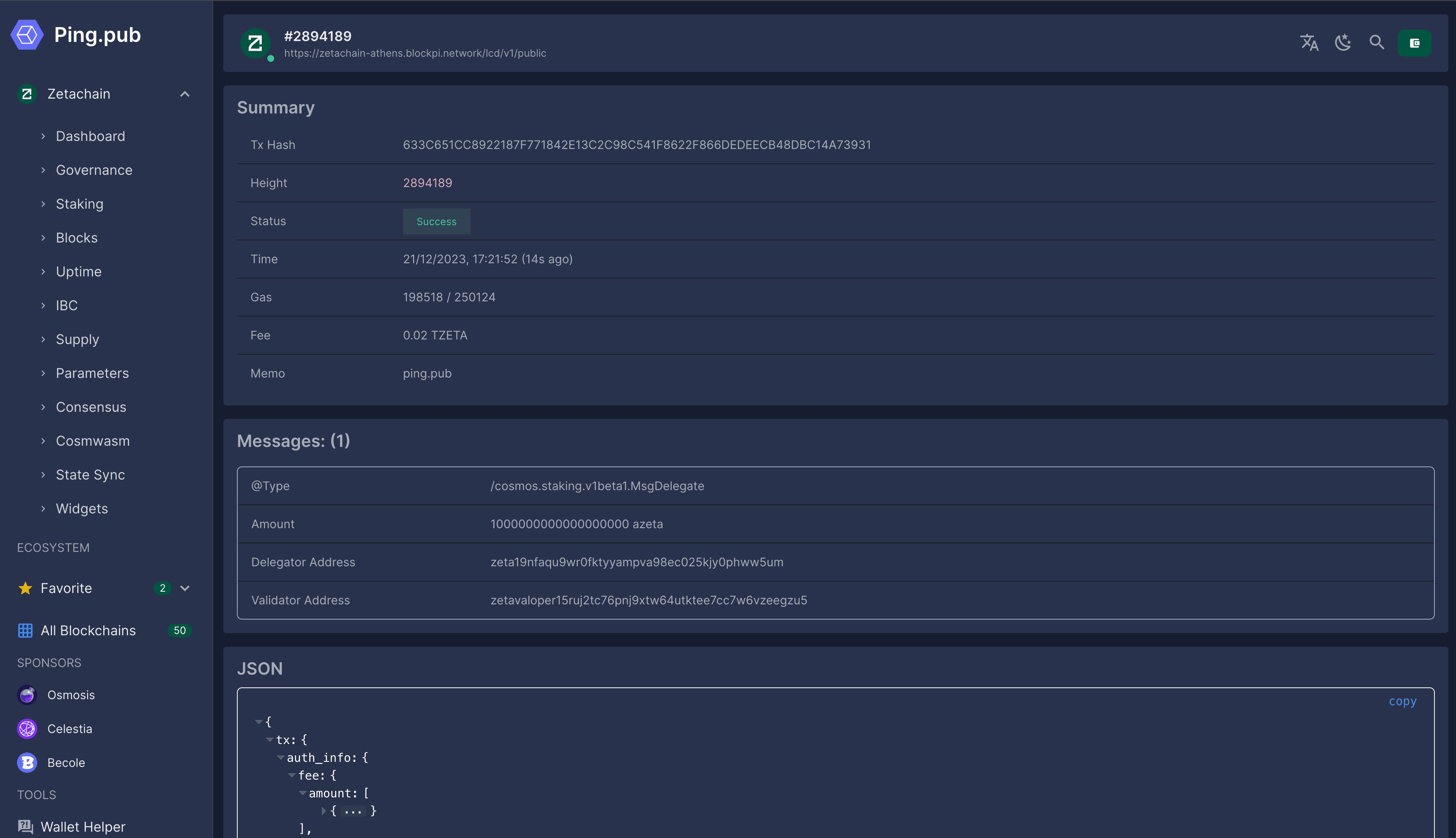This screenshot has width=1456, height=838.
Task: Click the Ping.pub hexagon logo icon
Action: [27, 33]
